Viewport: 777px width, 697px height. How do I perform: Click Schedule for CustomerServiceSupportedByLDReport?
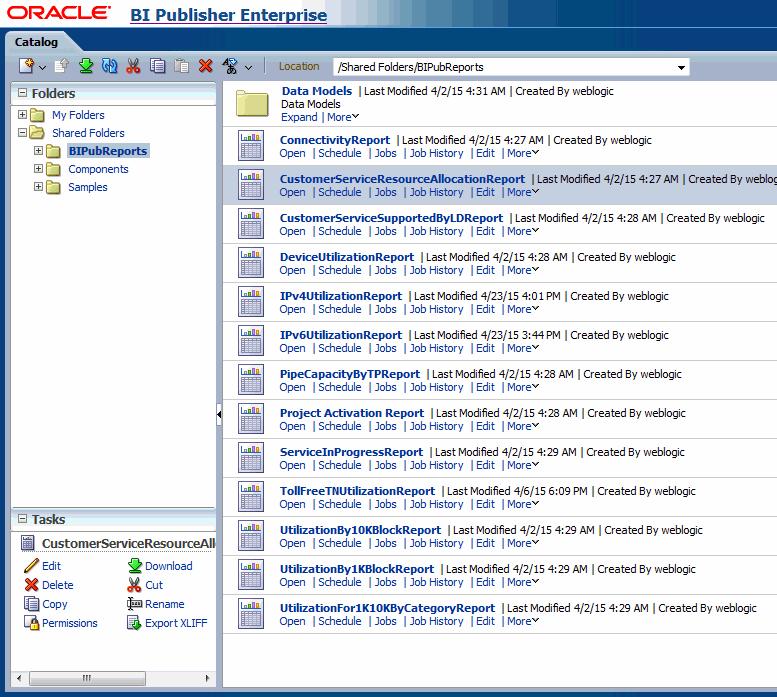click(340, 231)
